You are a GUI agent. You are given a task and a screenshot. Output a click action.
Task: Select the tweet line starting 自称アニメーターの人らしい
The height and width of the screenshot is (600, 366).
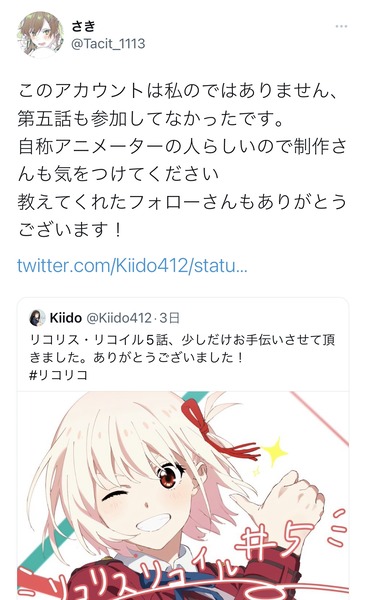click(182, 147)
